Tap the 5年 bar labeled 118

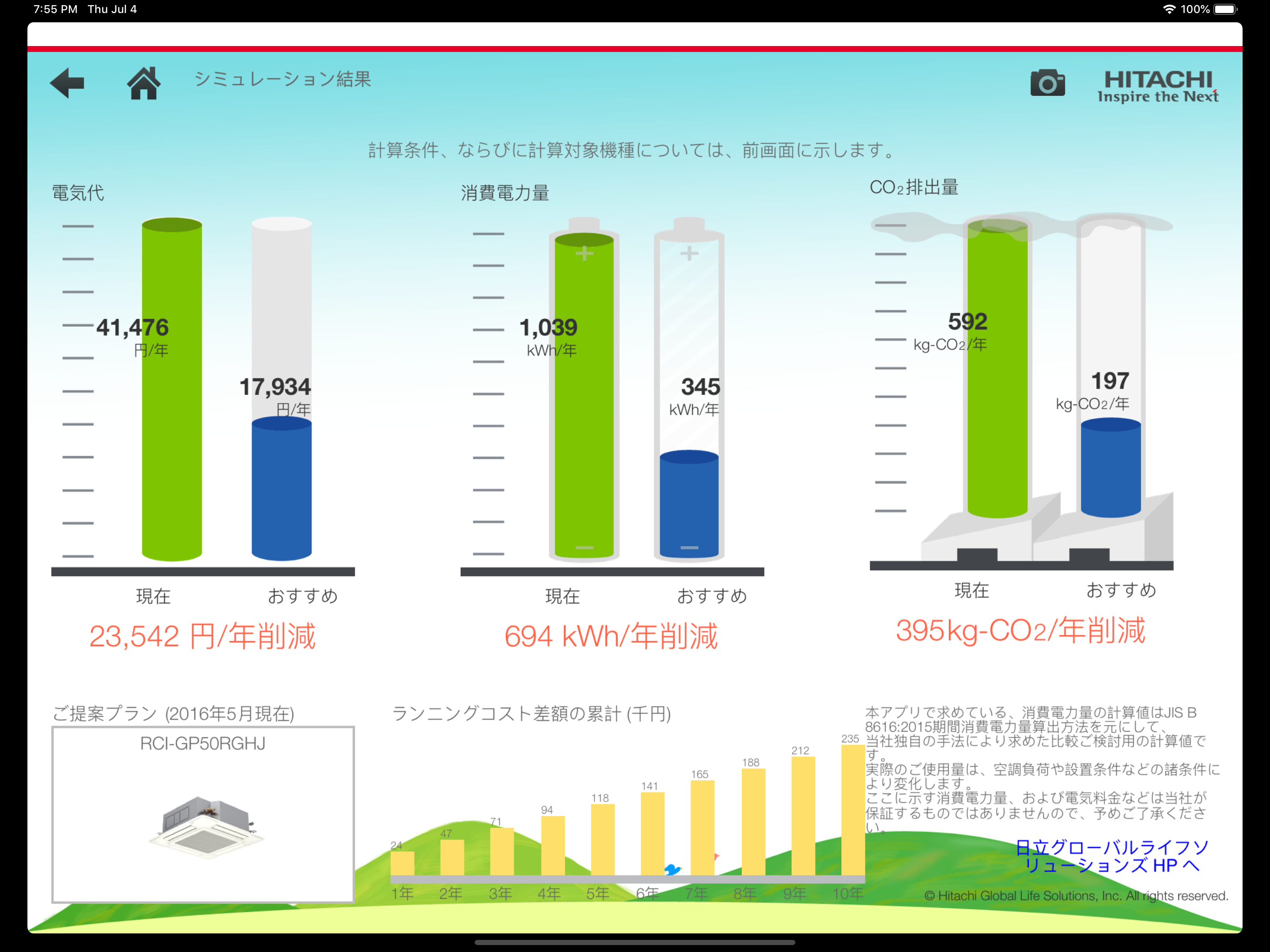click(x=603, y=840)
